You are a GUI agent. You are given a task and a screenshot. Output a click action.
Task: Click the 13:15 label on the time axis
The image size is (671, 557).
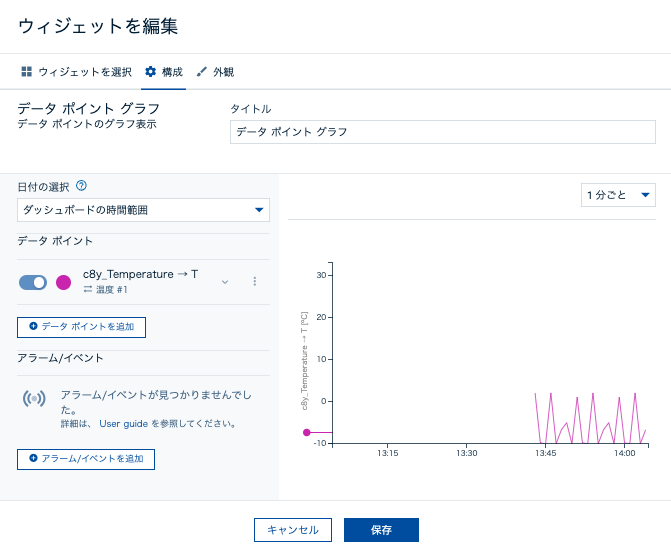coord(388,453)
